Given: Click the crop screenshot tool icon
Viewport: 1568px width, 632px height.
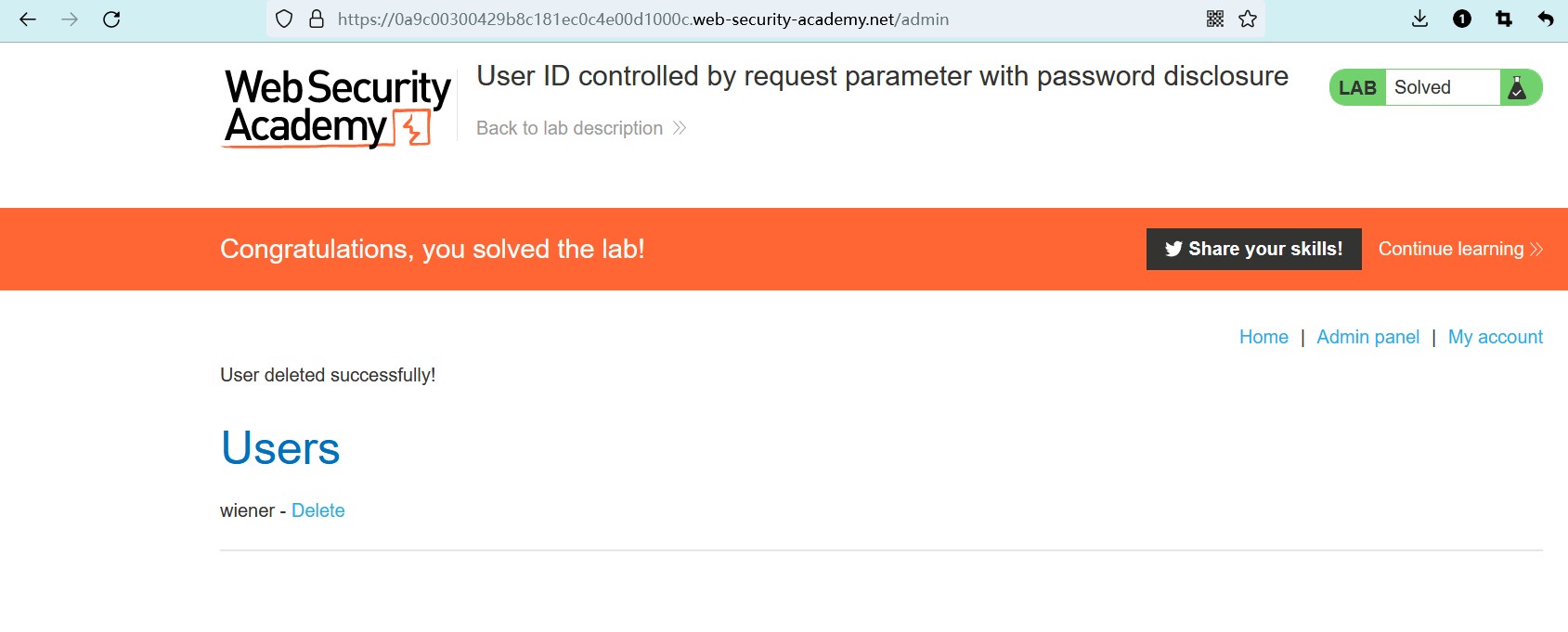Looking at the screenshot, I should [1504, 19].
